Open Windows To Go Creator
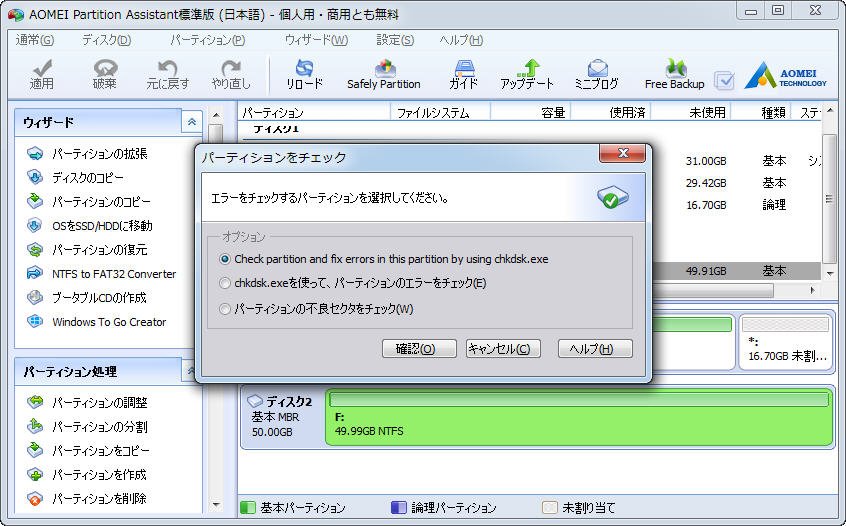Image resolution: width=846 pixels, height=526 pixels. pos(97,322)
